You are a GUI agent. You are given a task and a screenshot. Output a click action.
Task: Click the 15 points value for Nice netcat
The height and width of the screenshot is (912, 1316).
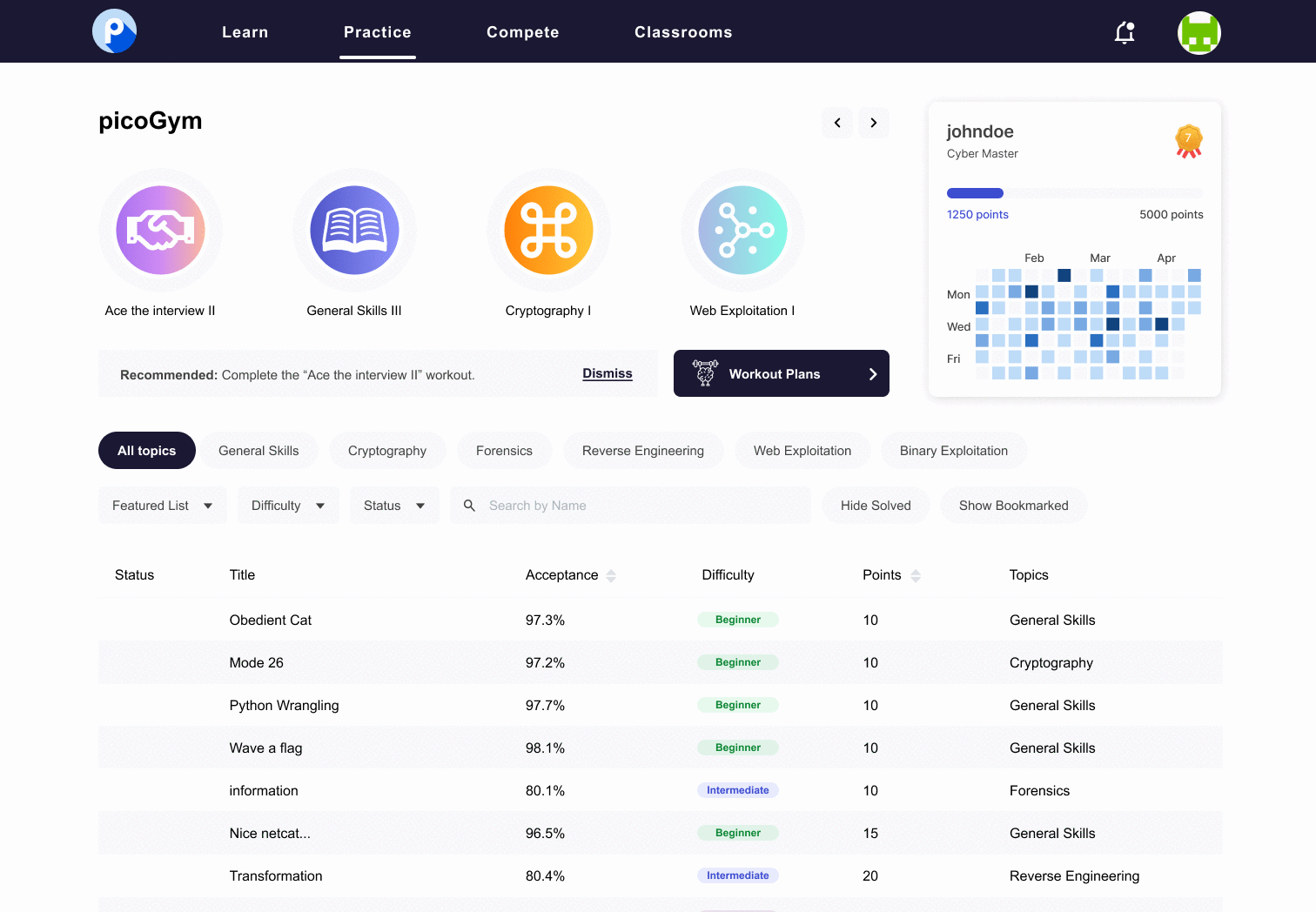click(870, 834)
